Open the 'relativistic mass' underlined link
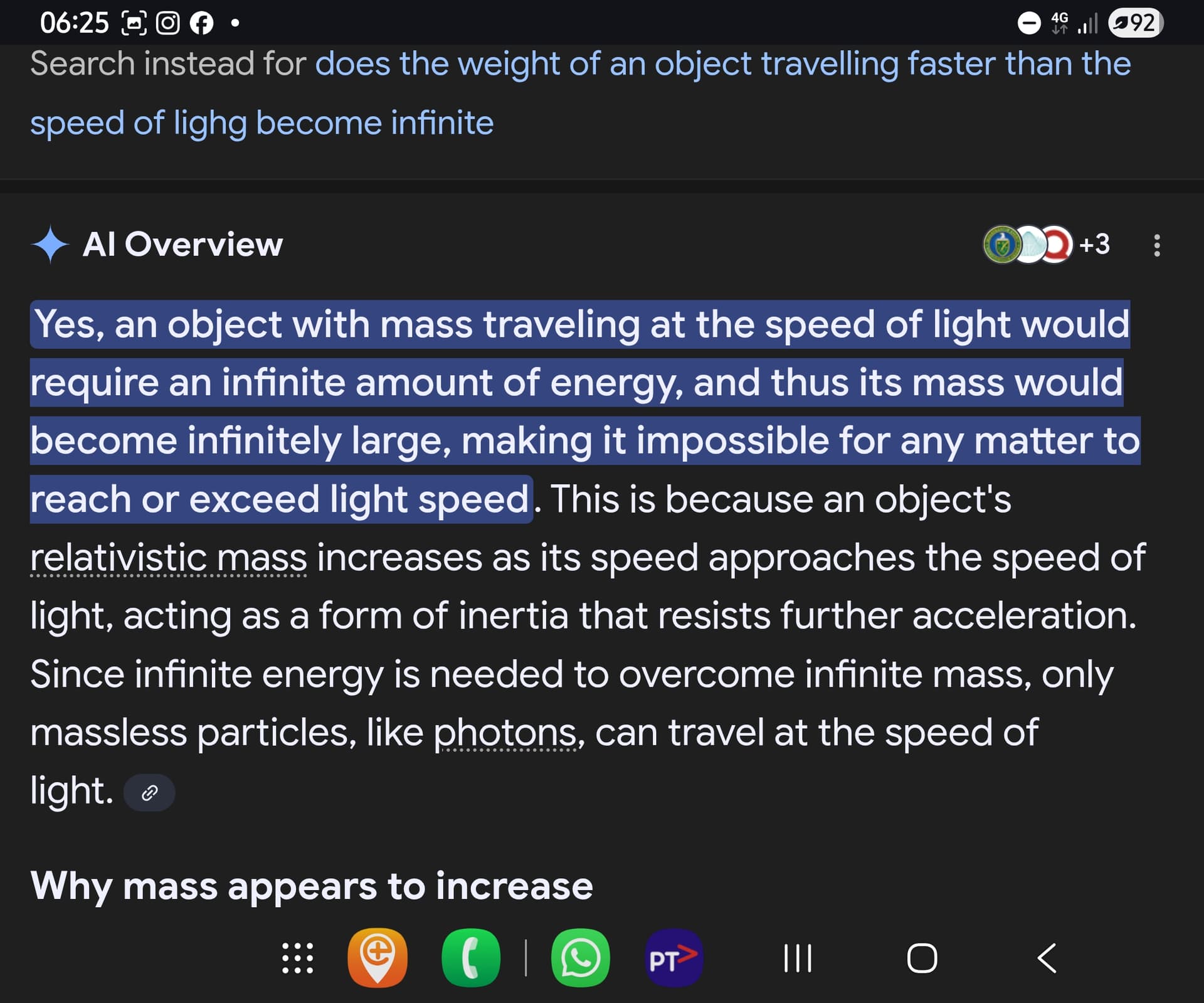Screen dimensions: 1204x1003 click(x=169, y=558)
